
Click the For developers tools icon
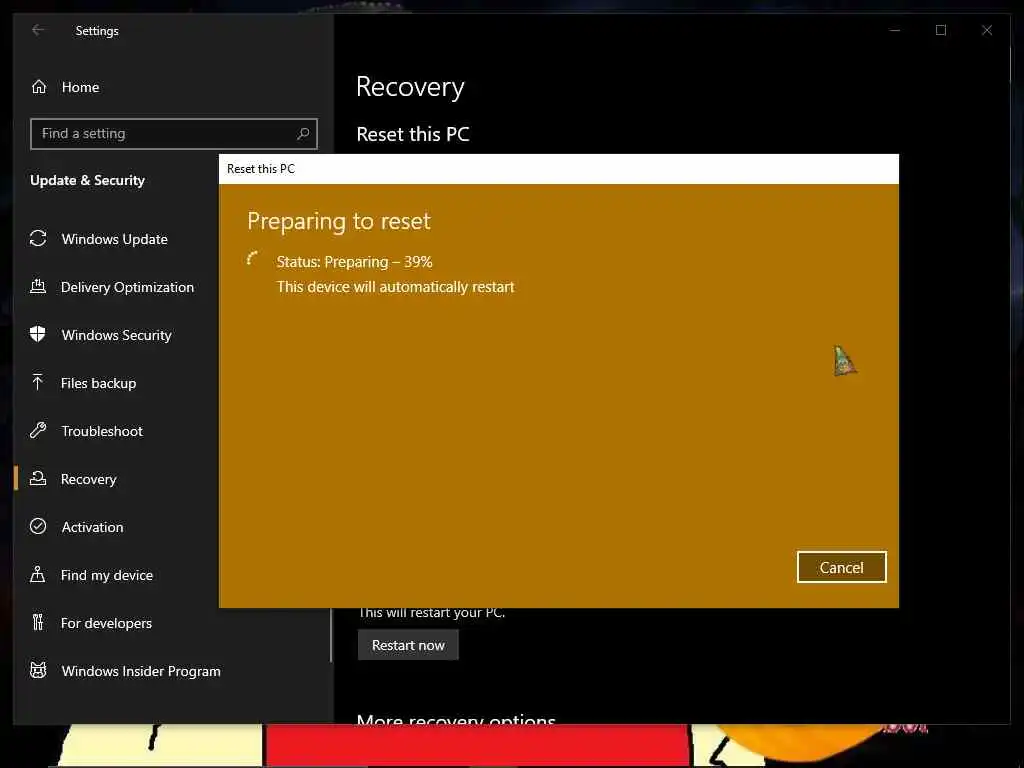point(38,622)
